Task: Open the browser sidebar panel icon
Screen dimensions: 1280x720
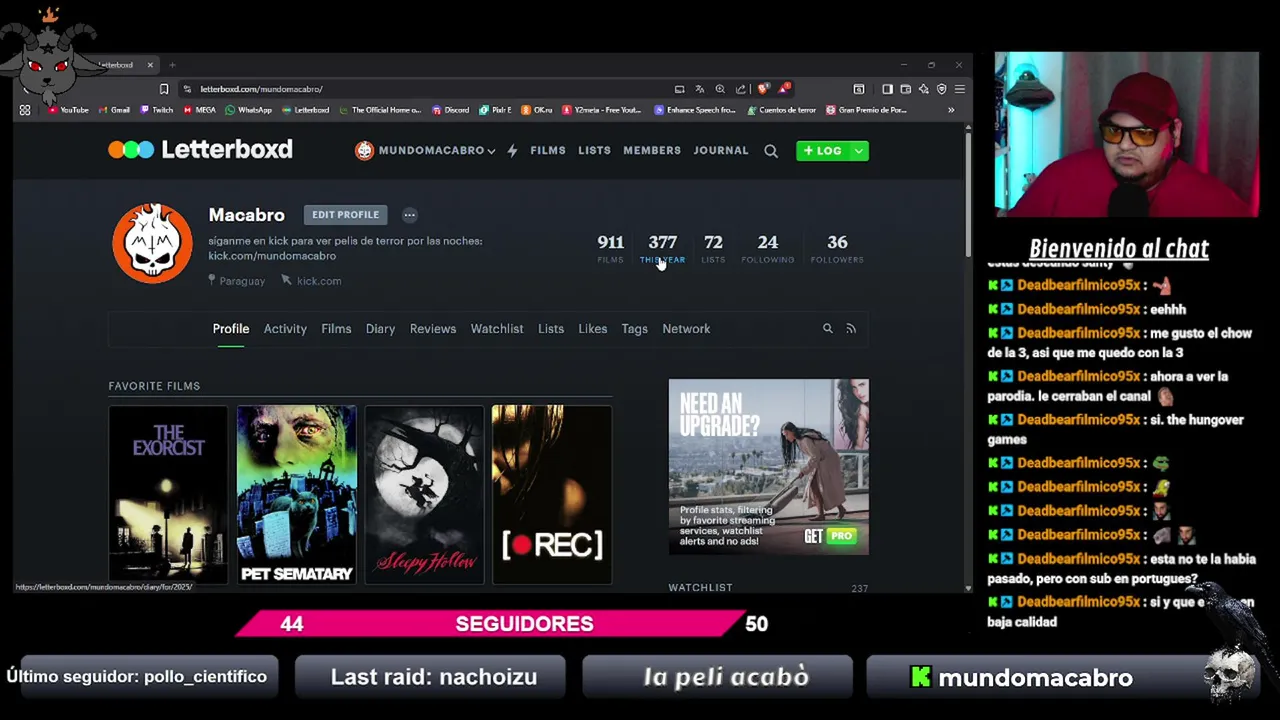Action: pyautogui.click(x=887, y=89)
